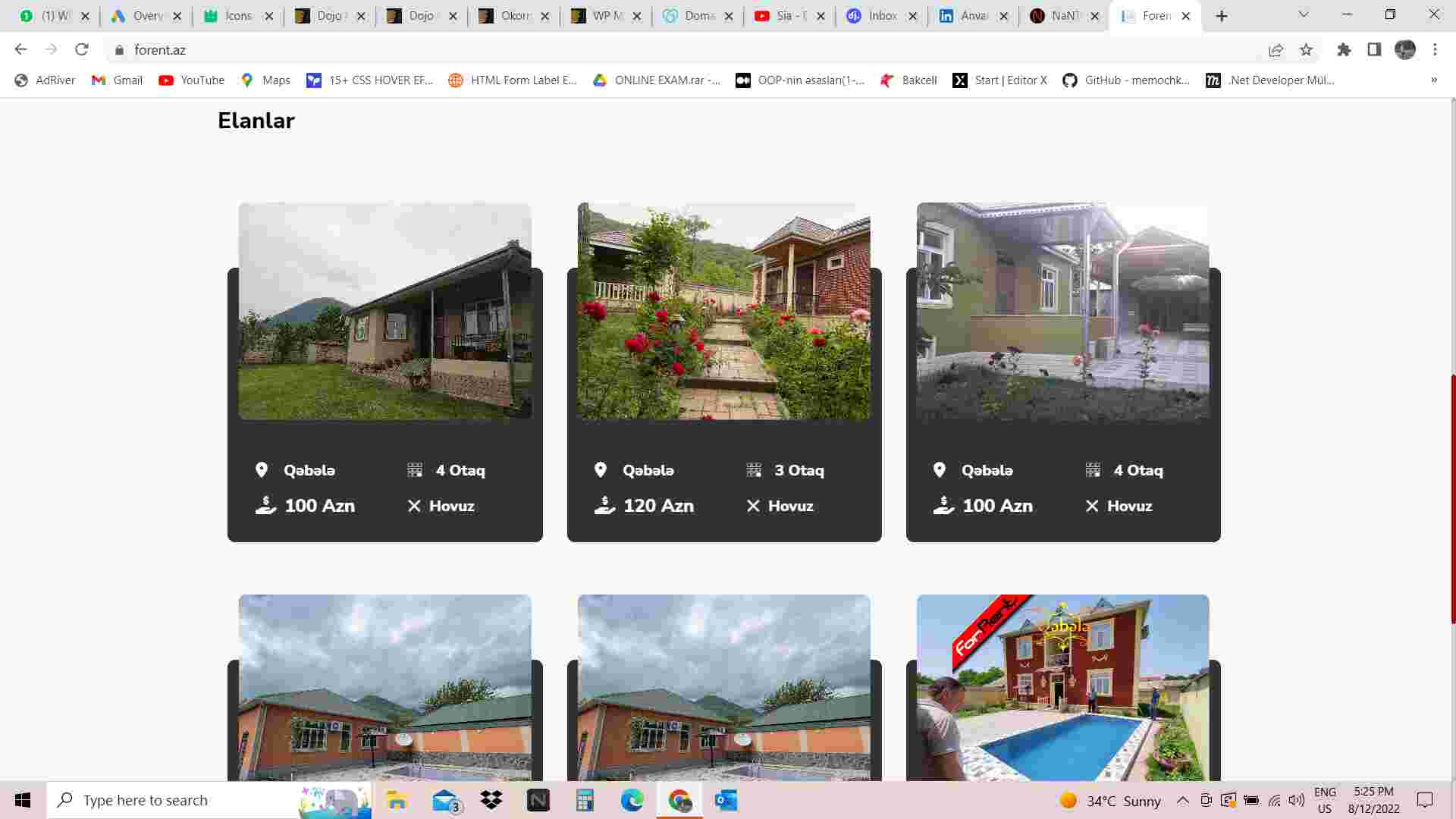The image size is (1456, 819).
Task: Click the Elanlar heading
Action: [256, 121]
